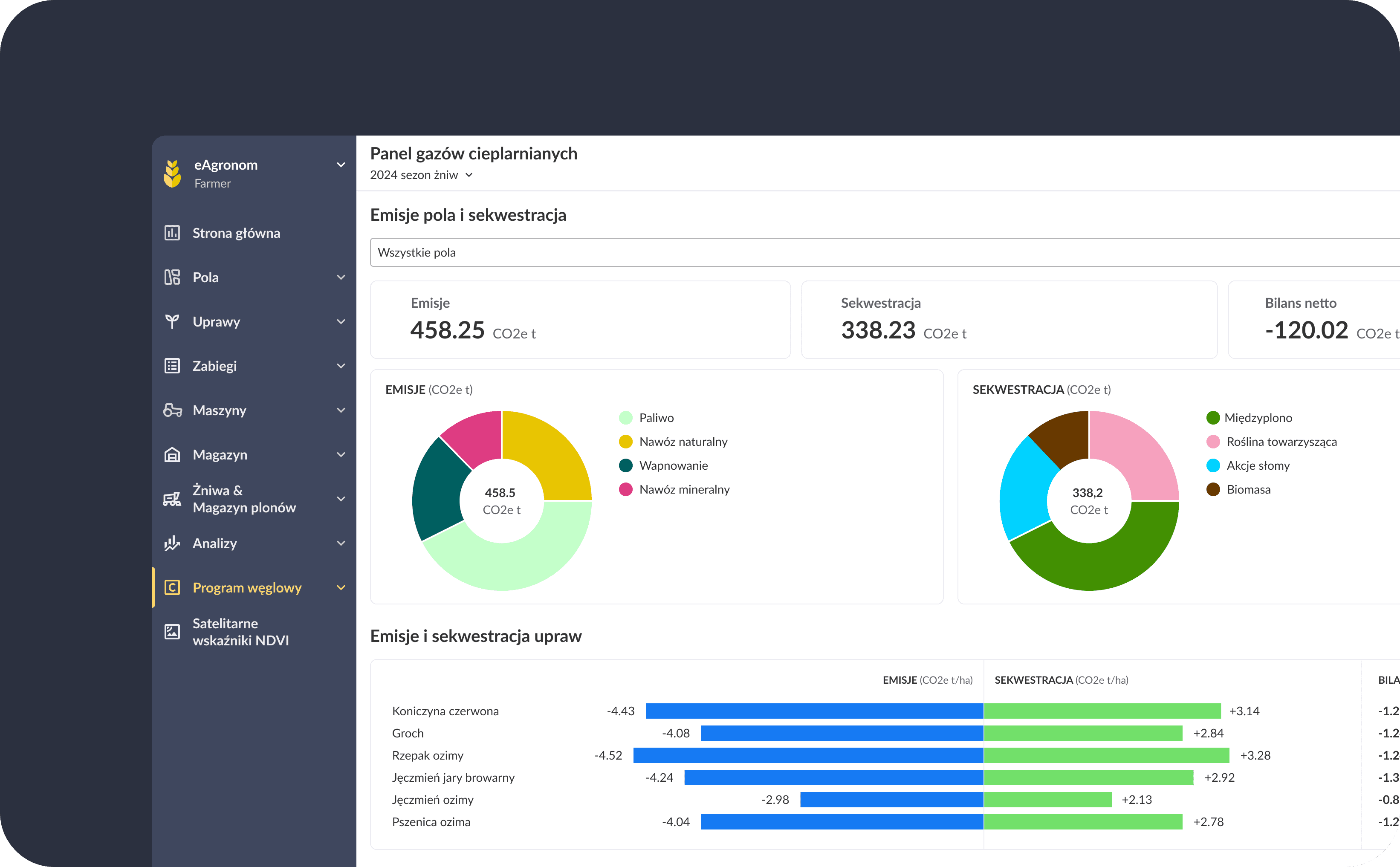
Task: Expand the Analizy submenu chevron
Action: [x=341, y=543]
